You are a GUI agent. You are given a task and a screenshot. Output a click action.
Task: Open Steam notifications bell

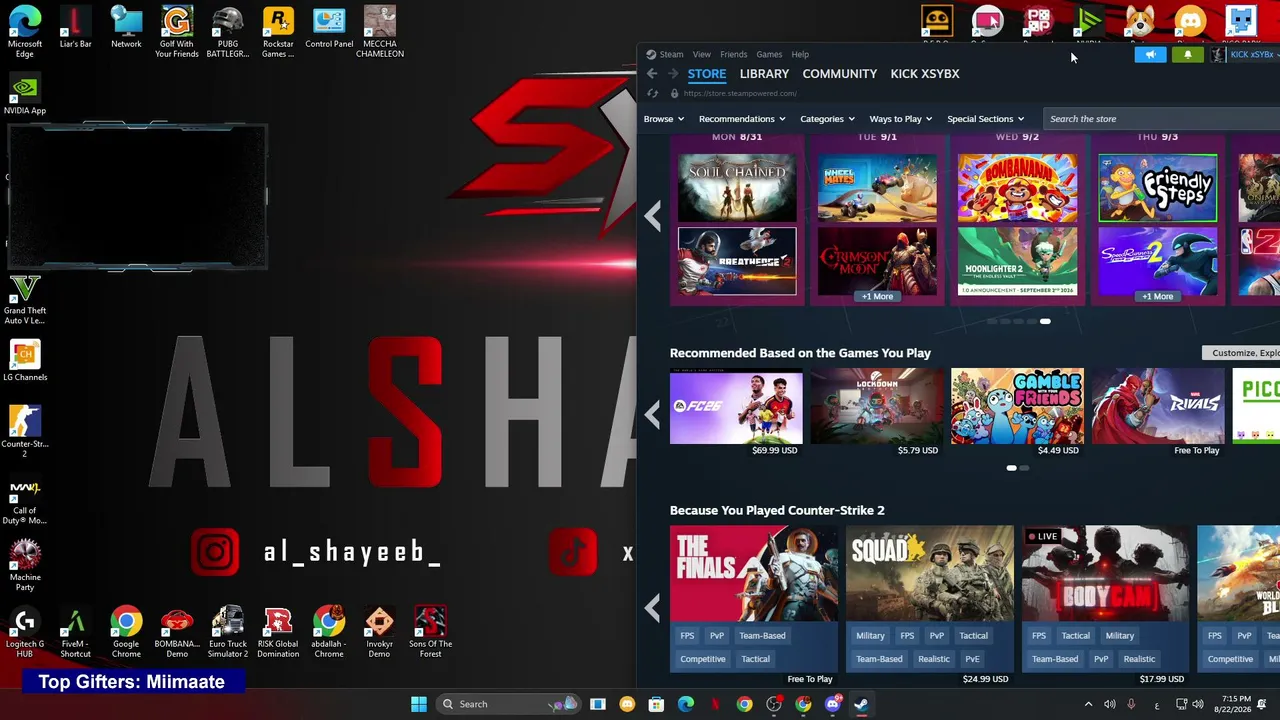coord(1187,55)
